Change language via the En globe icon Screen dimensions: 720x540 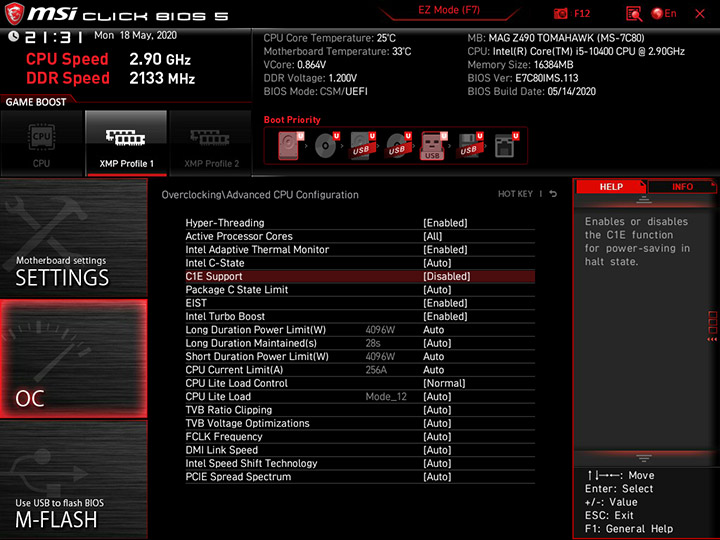click(x=664, y=14)
